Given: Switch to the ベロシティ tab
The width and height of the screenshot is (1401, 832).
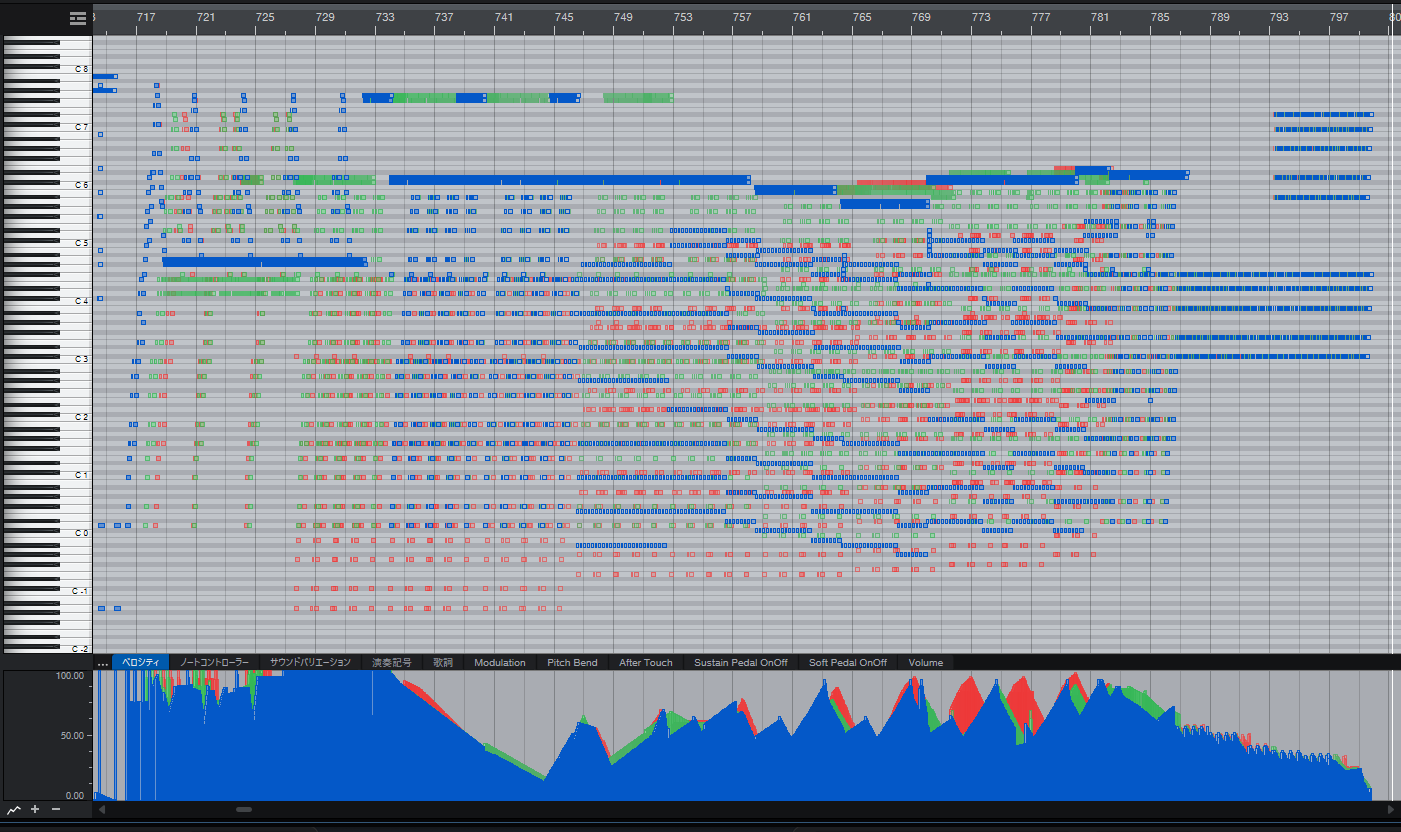Looking at the screenshot, I should (140, 663).
